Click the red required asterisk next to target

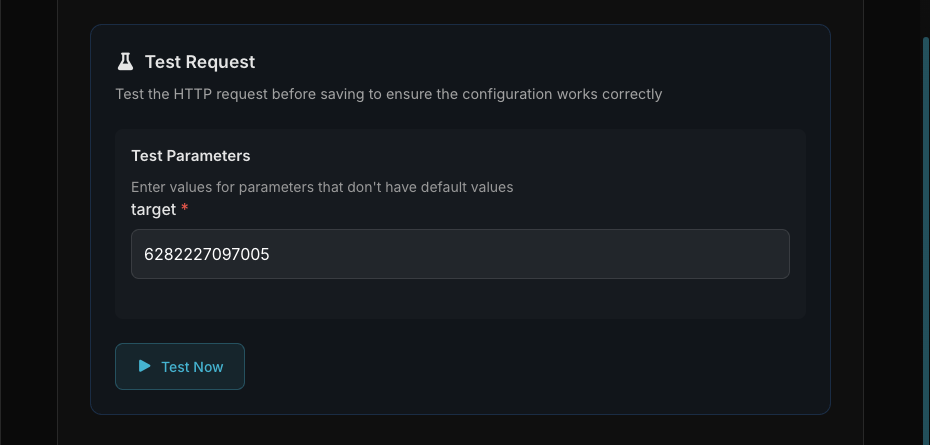185,209
